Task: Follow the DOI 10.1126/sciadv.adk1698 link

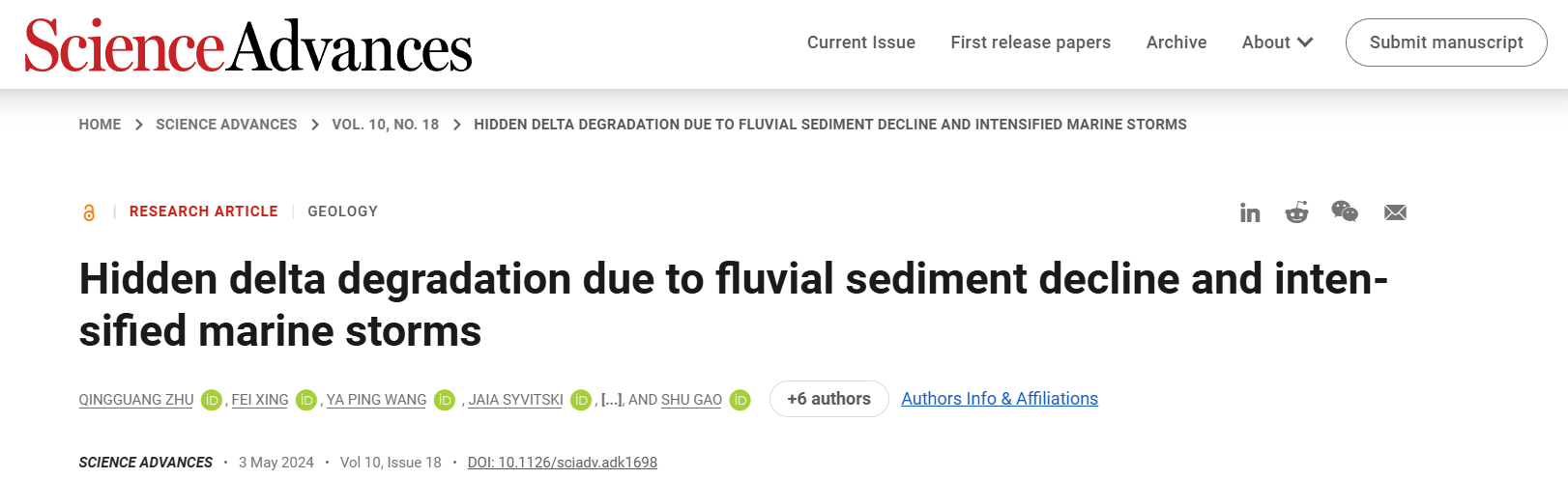Action: (562, 463)
